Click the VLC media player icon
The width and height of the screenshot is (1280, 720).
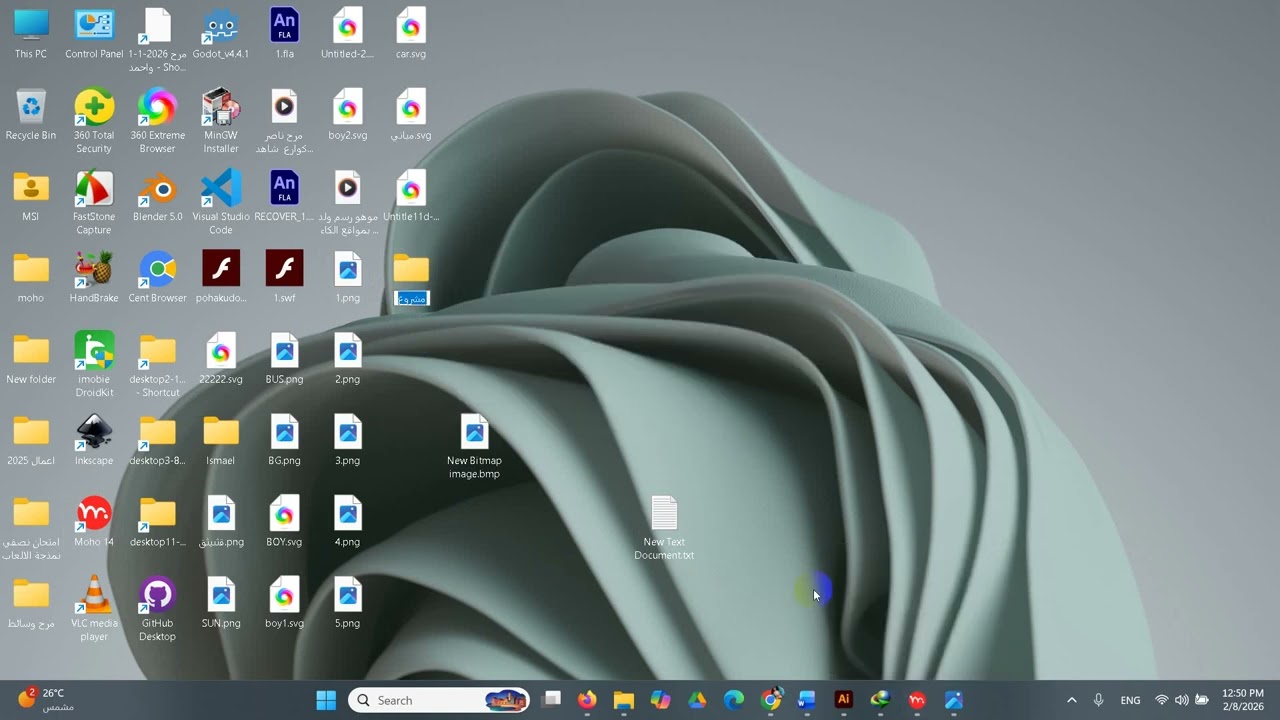tap(94, 596)
